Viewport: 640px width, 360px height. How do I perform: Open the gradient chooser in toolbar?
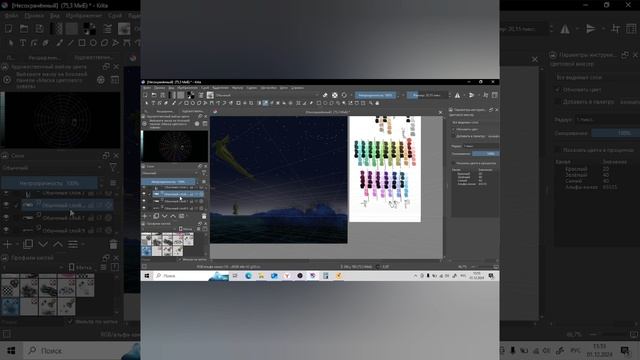(x=172, y=95)
